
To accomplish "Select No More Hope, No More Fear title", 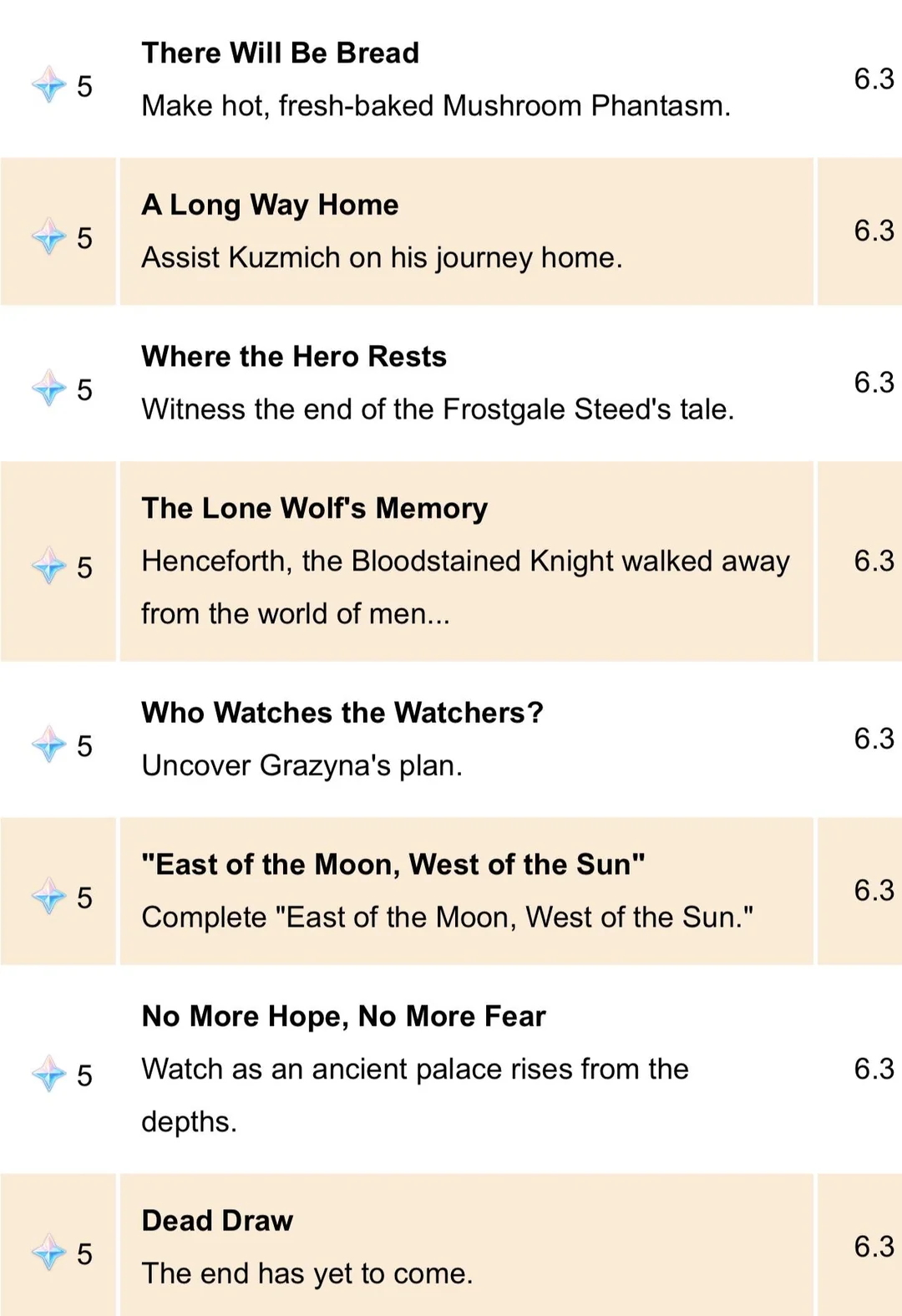I will pyautogui.click(x=343, y=1016).
